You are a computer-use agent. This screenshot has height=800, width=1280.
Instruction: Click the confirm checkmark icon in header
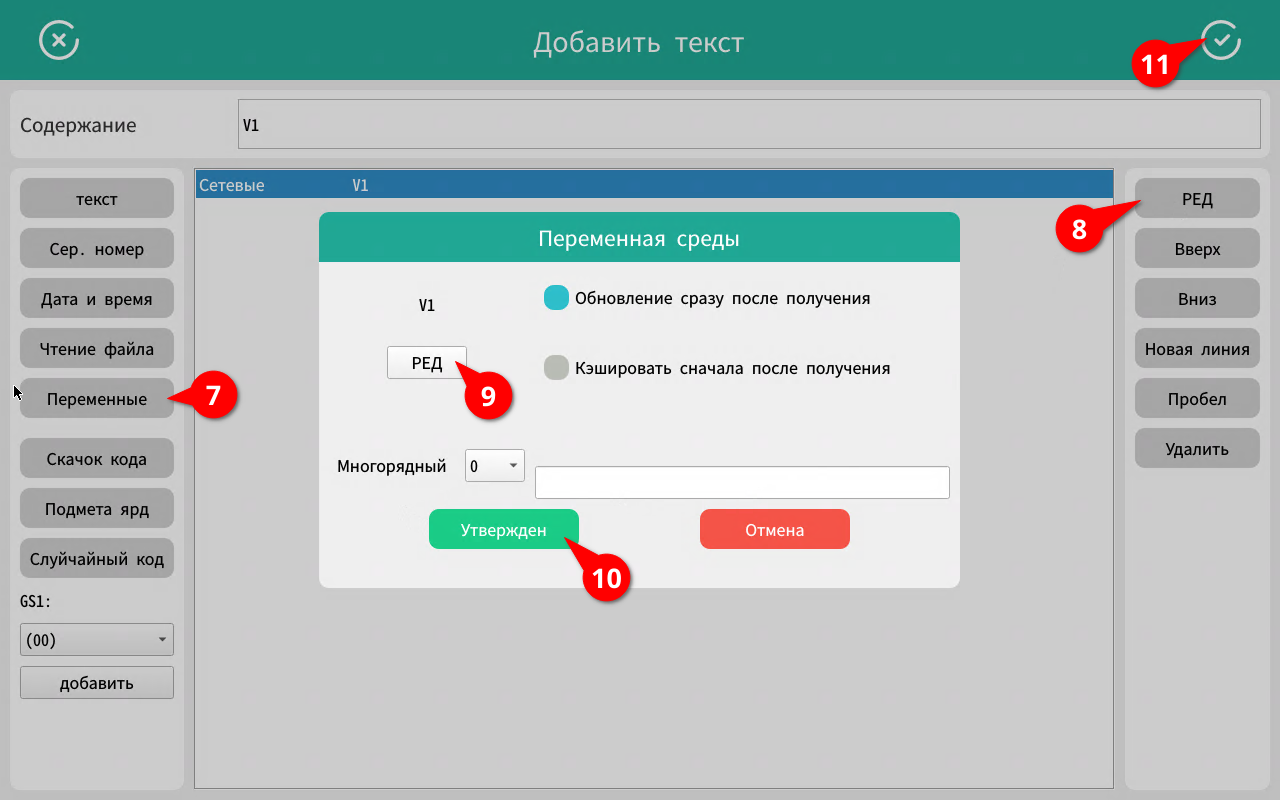1221,41
